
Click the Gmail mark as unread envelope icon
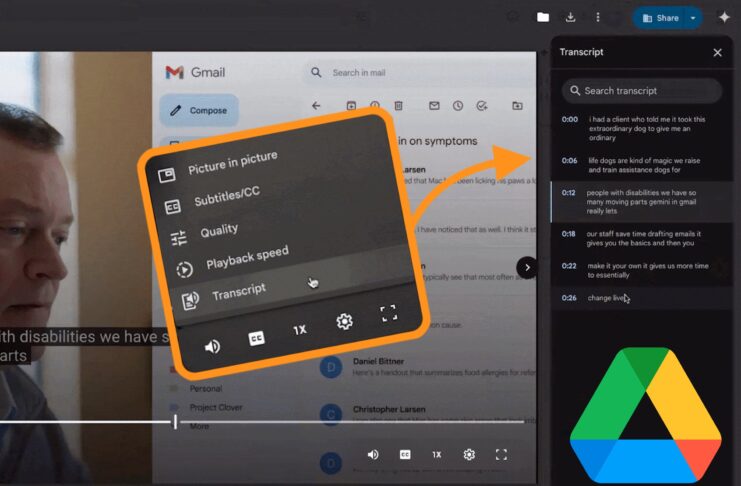coord(434,105)
